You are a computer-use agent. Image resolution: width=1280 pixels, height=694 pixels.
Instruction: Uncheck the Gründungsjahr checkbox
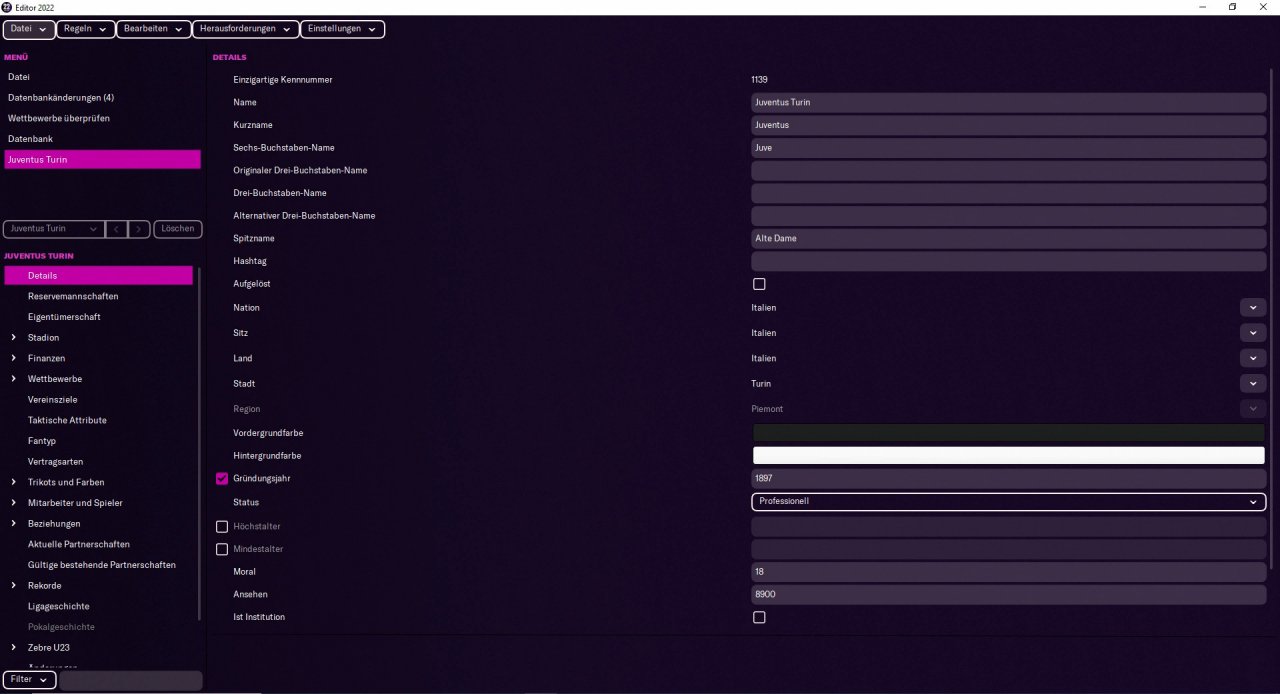click(x=222, y=479)
